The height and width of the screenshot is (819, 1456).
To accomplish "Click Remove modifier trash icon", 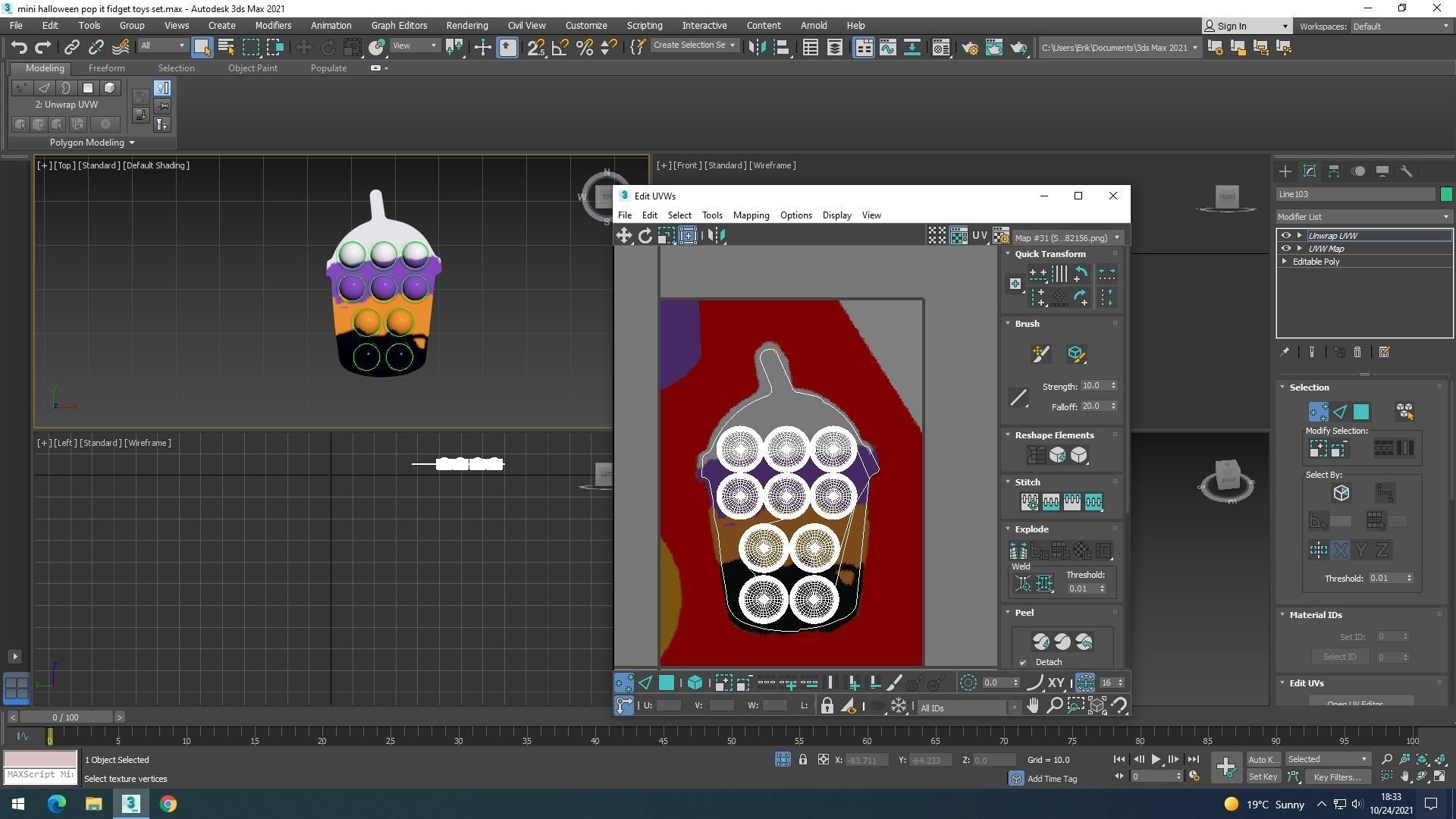I will pos(1357,353).
